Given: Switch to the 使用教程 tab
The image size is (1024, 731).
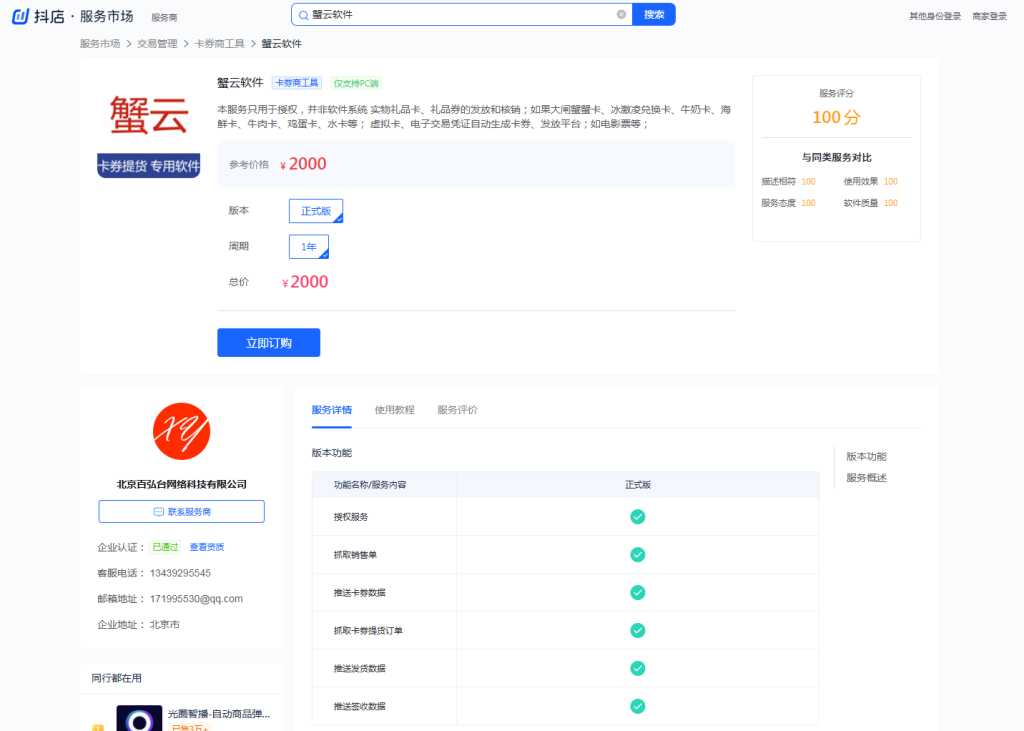Looking at the screenshot, I should coord(394,410).
